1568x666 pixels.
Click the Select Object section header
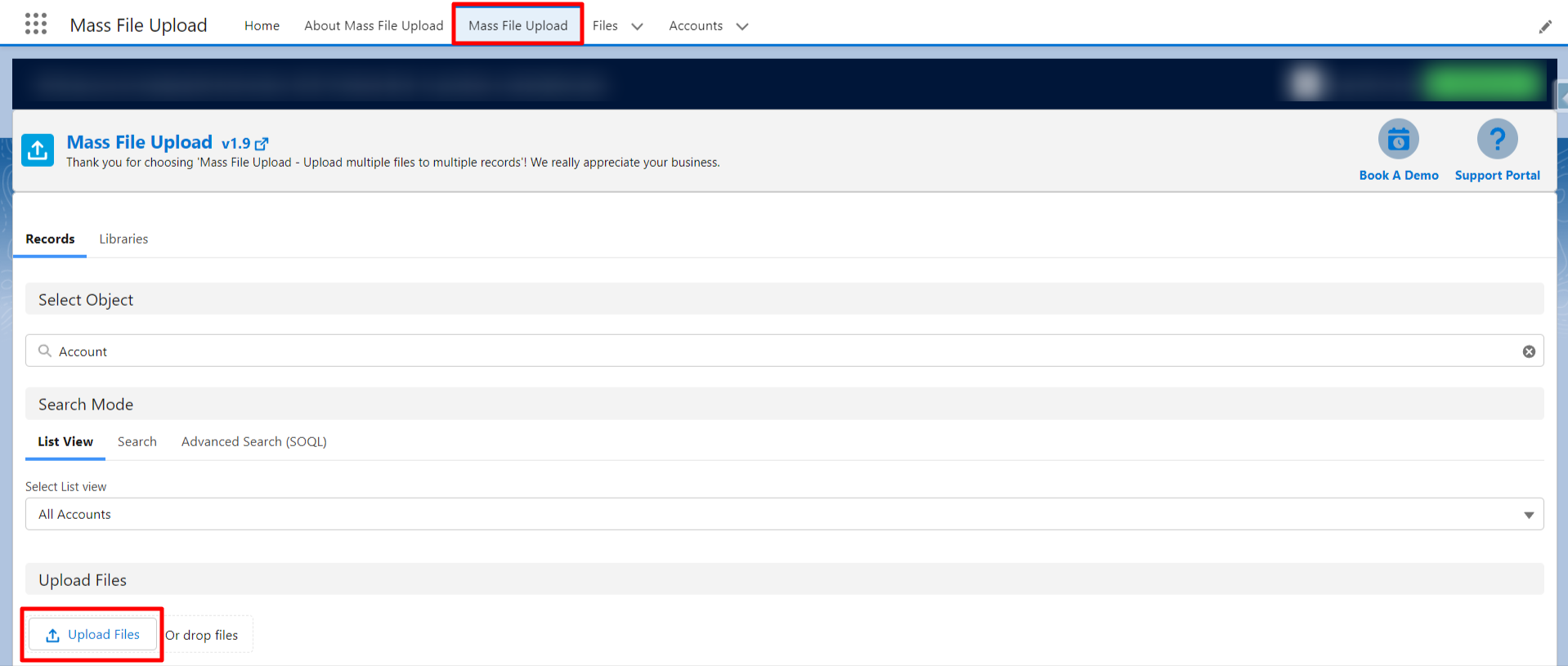point(784,299)
